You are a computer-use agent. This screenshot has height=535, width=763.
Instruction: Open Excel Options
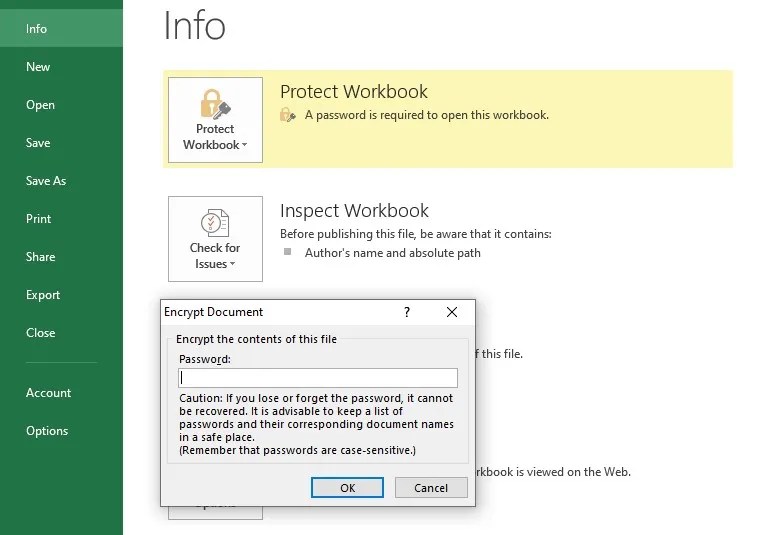pyautogui.click(x=61, y=430)
